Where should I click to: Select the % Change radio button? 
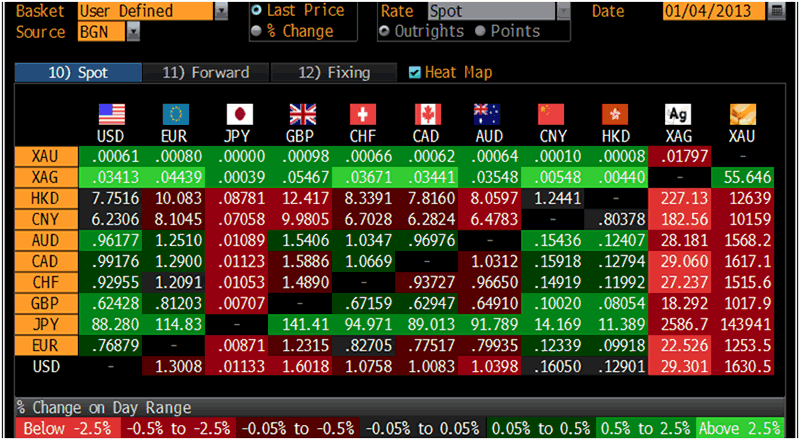(257, 31)
